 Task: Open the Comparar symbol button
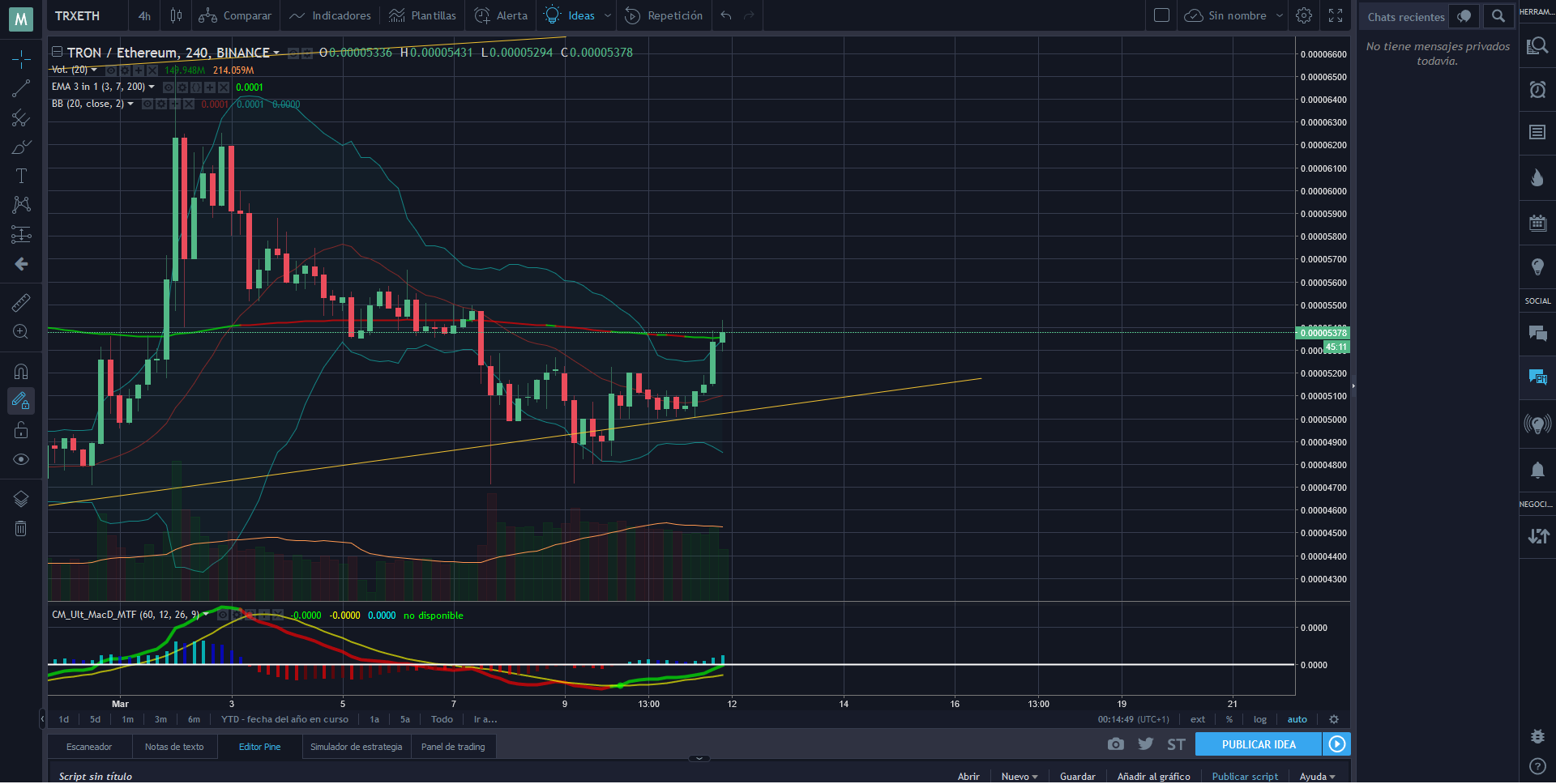[235, 15]
